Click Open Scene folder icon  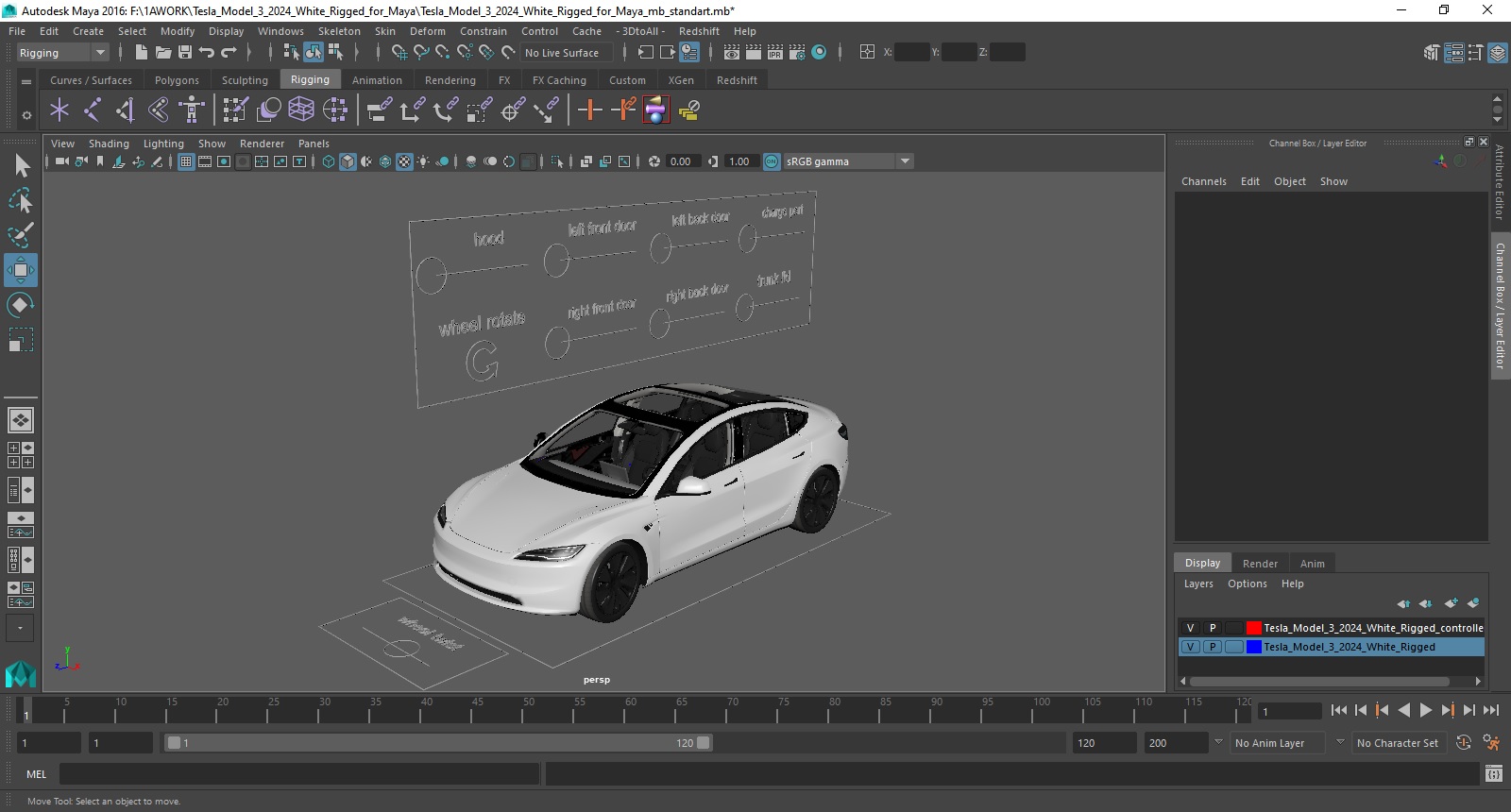[163, 53]
